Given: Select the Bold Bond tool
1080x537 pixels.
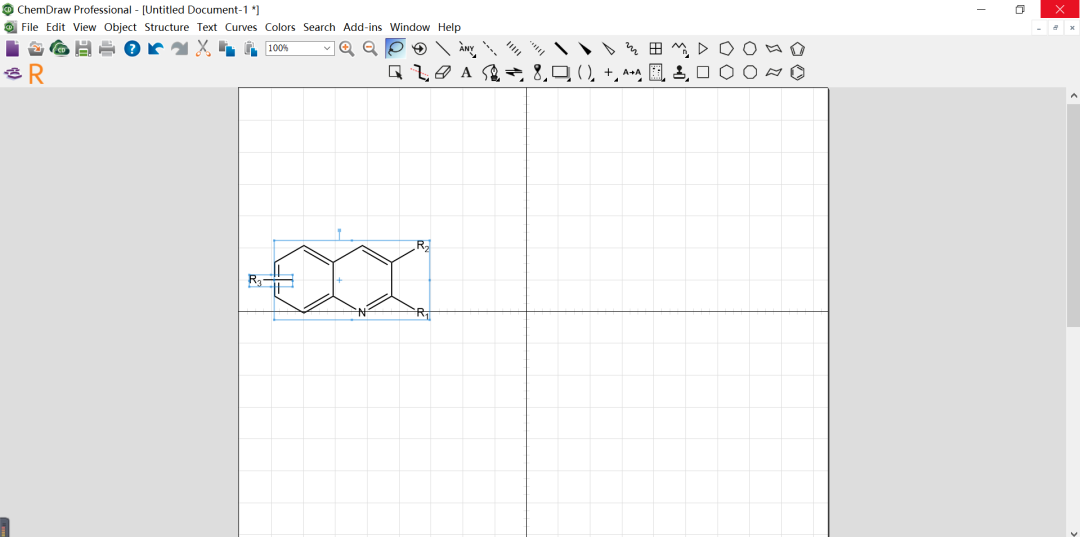Looking at the screenshot, I should 561,49.
